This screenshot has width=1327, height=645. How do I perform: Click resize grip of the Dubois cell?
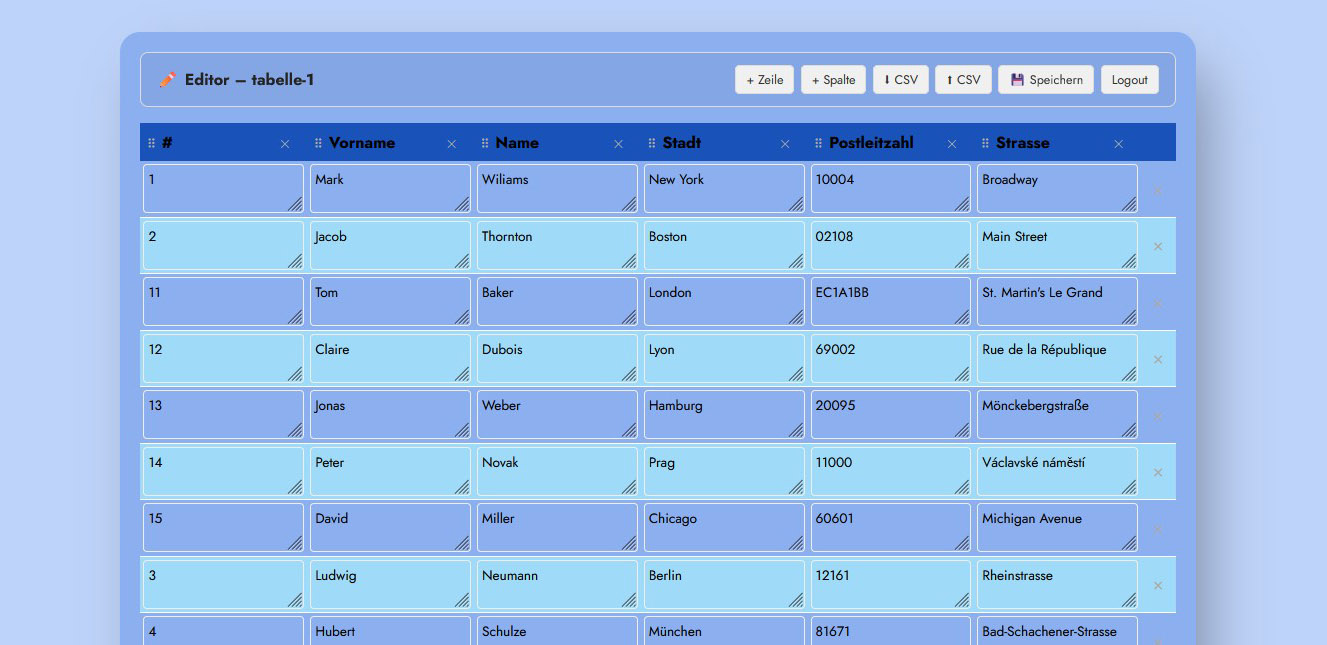[x=628, y=374]
